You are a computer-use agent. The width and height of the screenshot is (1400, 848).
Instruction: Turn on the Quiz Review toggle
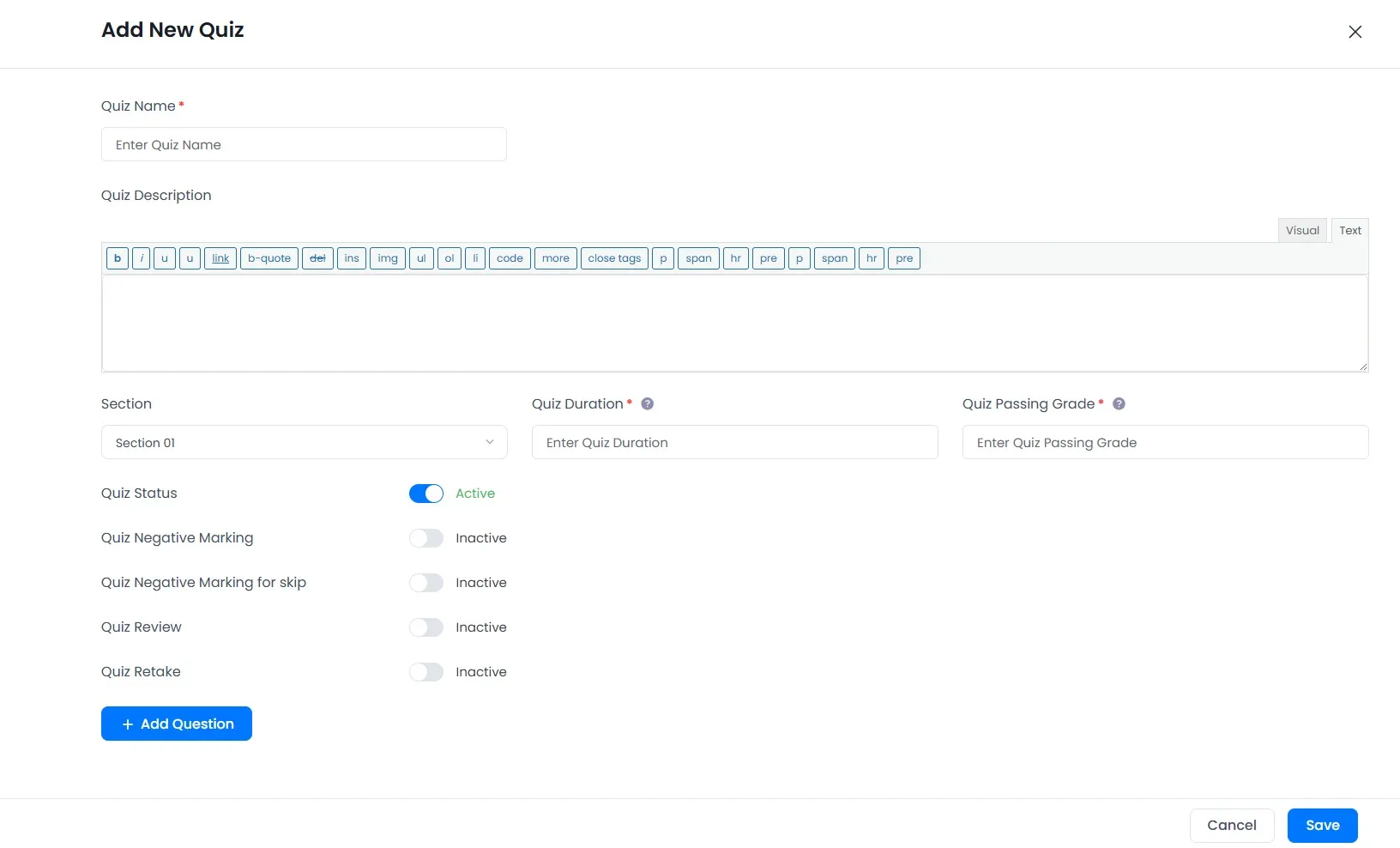pyautogui.click(x=426, y=627)
